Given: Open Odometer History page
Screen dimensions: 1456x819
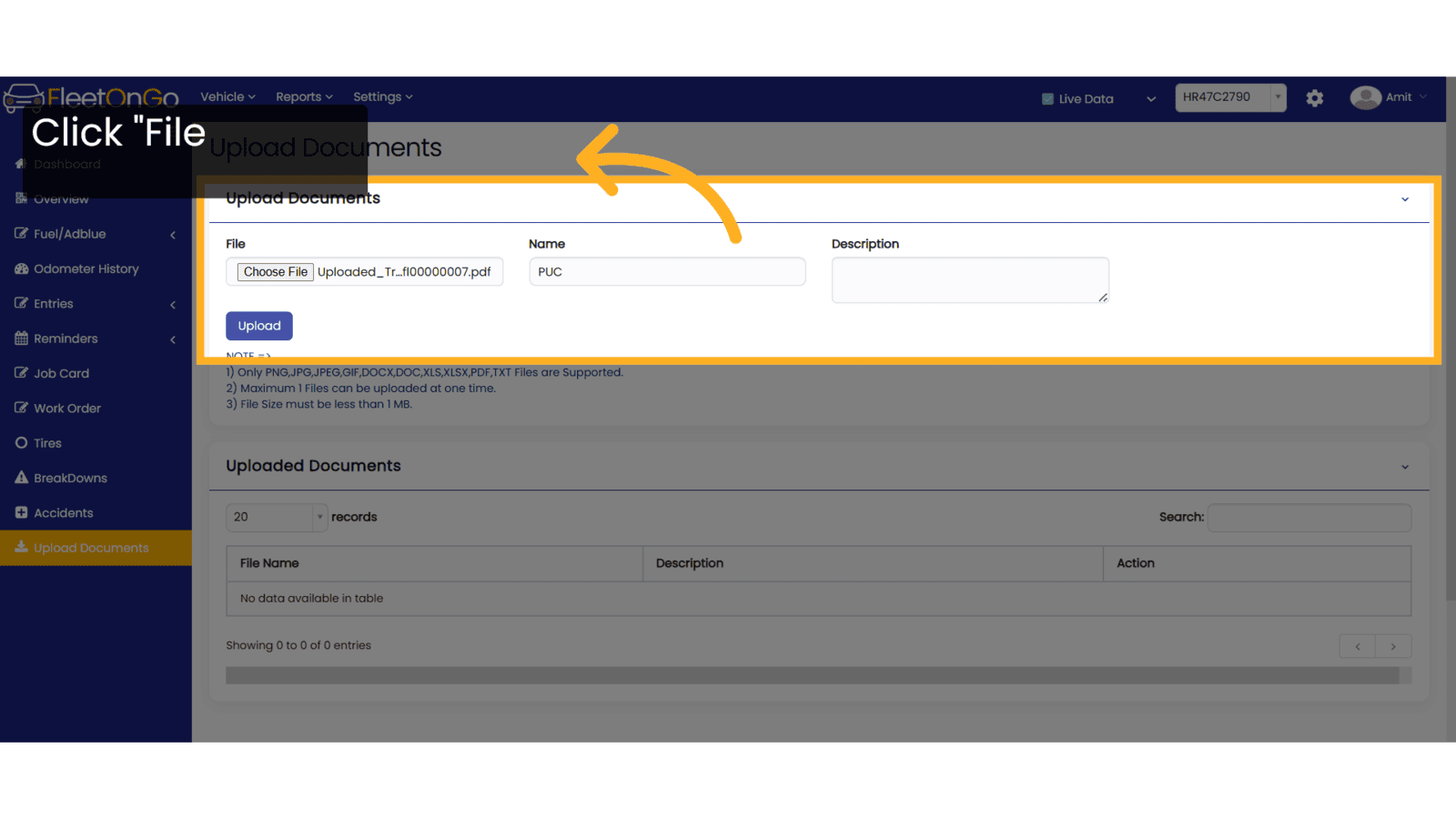Looking at the screenshot, I should (86, 268).
